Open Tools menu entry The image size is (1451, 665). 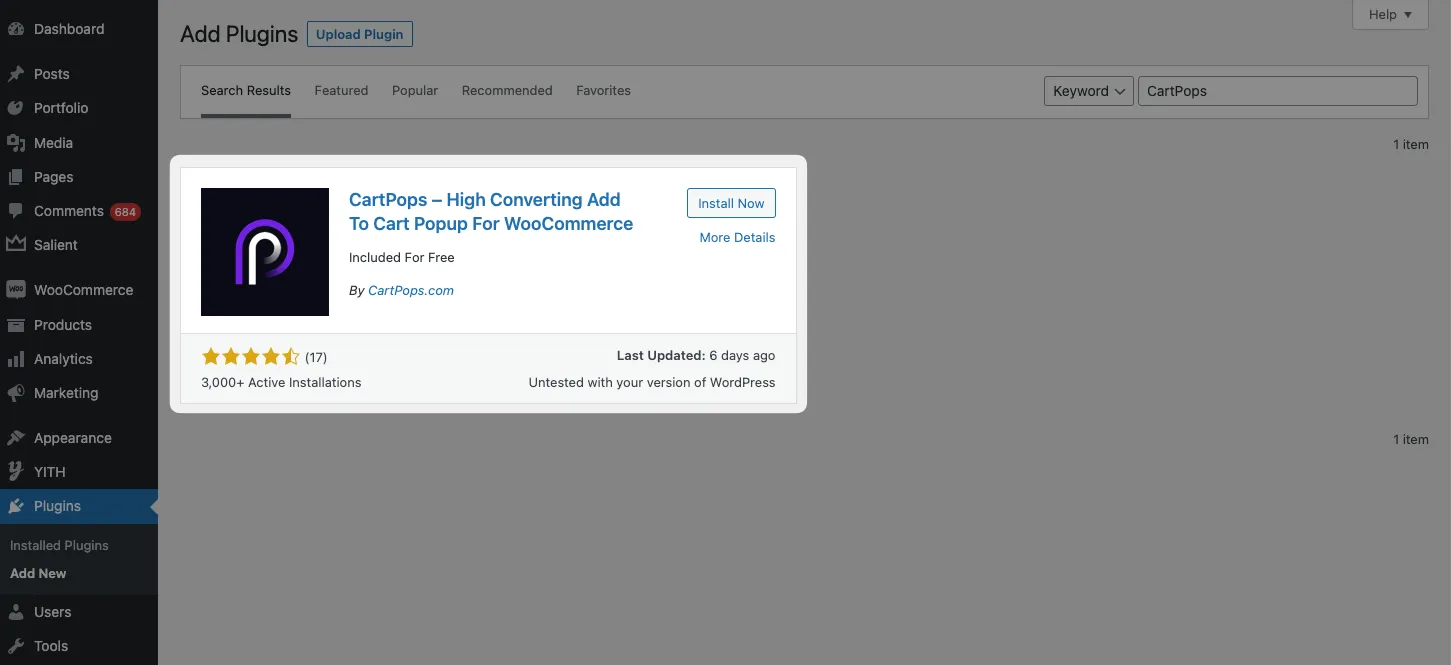tap(79, 646)
